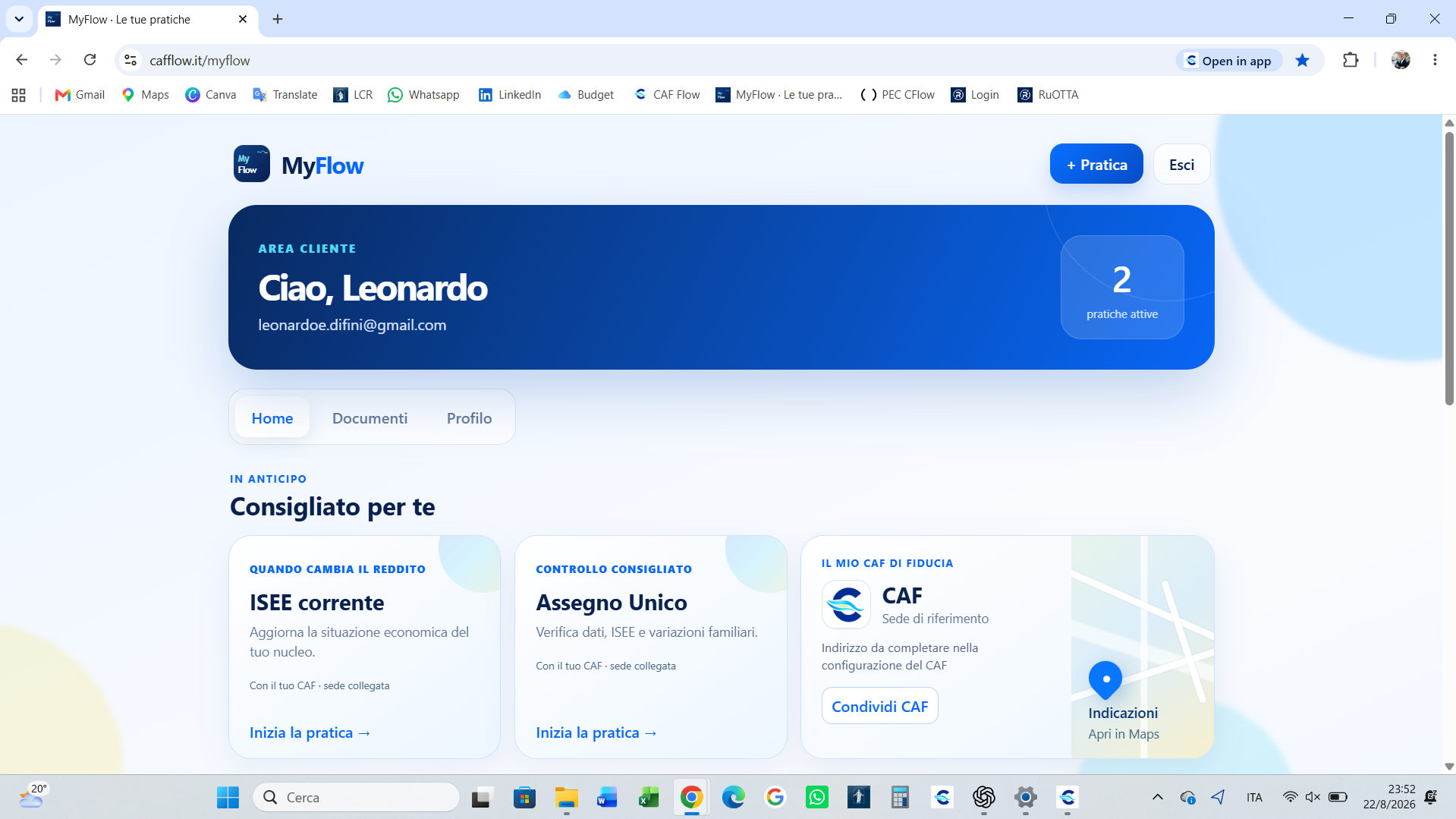Open the Extensions puzzle icon
This screenshot has width=1456, height=819.
(1350, 60)
